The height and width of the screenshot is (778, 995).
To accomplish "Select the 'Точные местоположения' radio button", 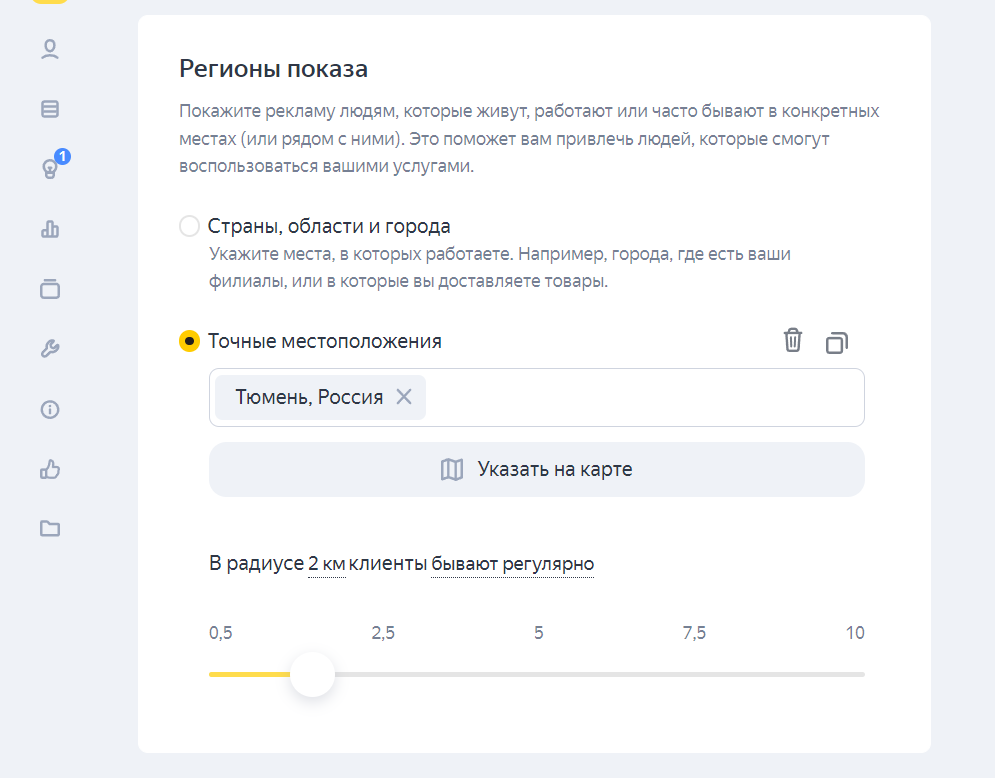I will point(189,341).
